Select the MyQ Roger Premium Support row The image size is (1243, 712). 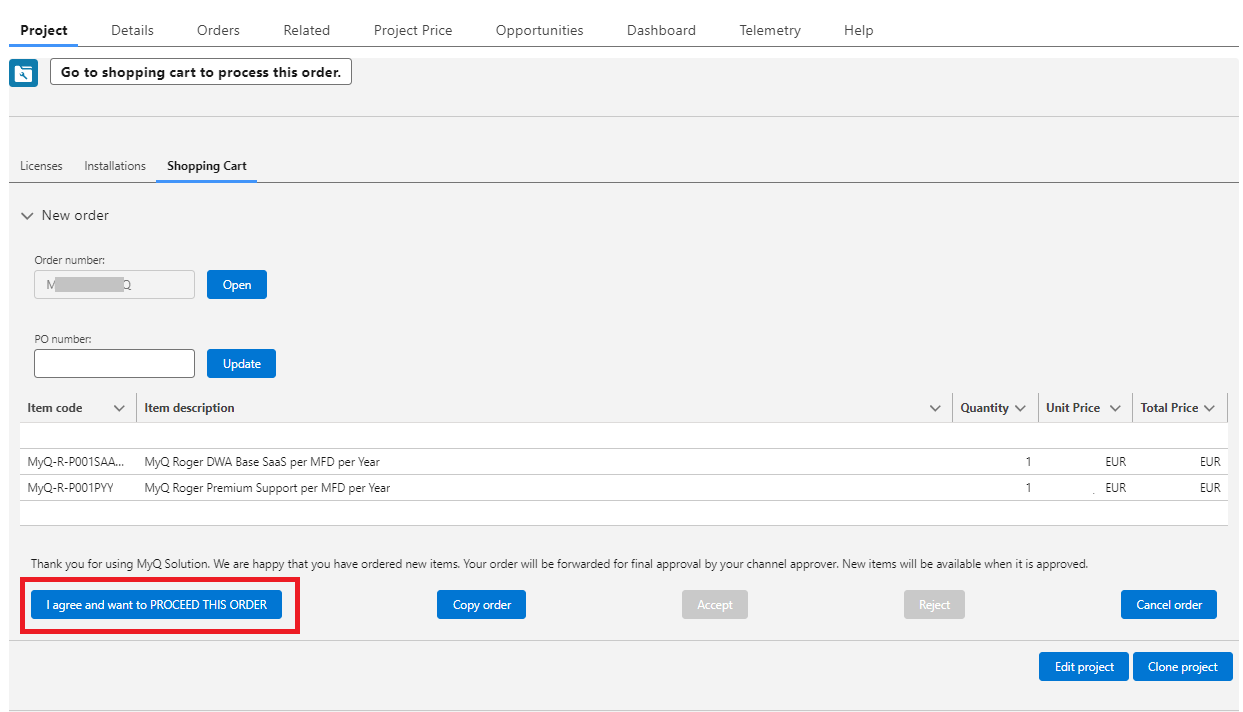coord(267,488)
